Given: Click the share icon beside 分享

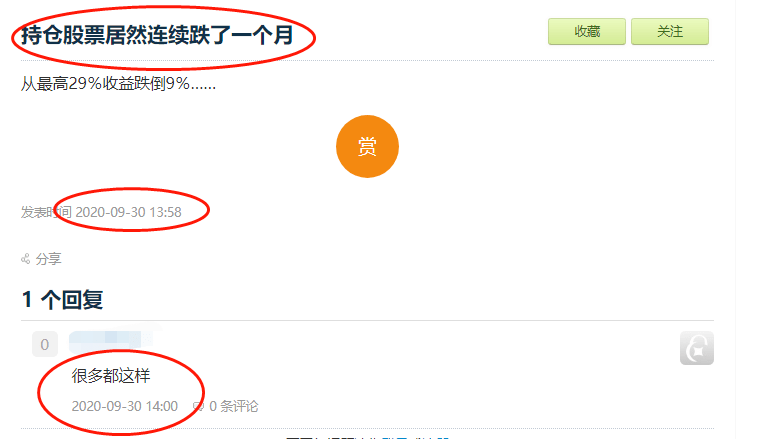Looking at the screenshot, I should tap(26, 259).
